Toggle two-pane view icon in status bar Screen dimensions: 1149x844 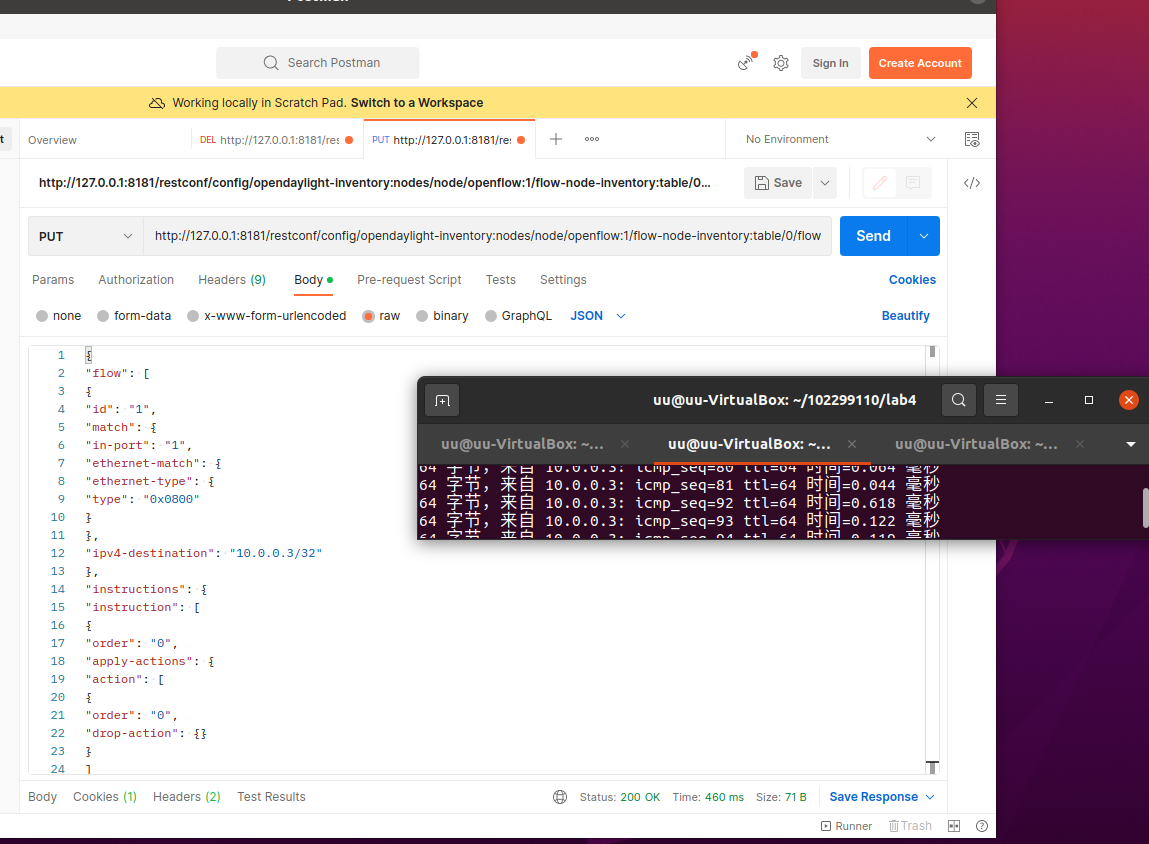(x=953, y=826)
